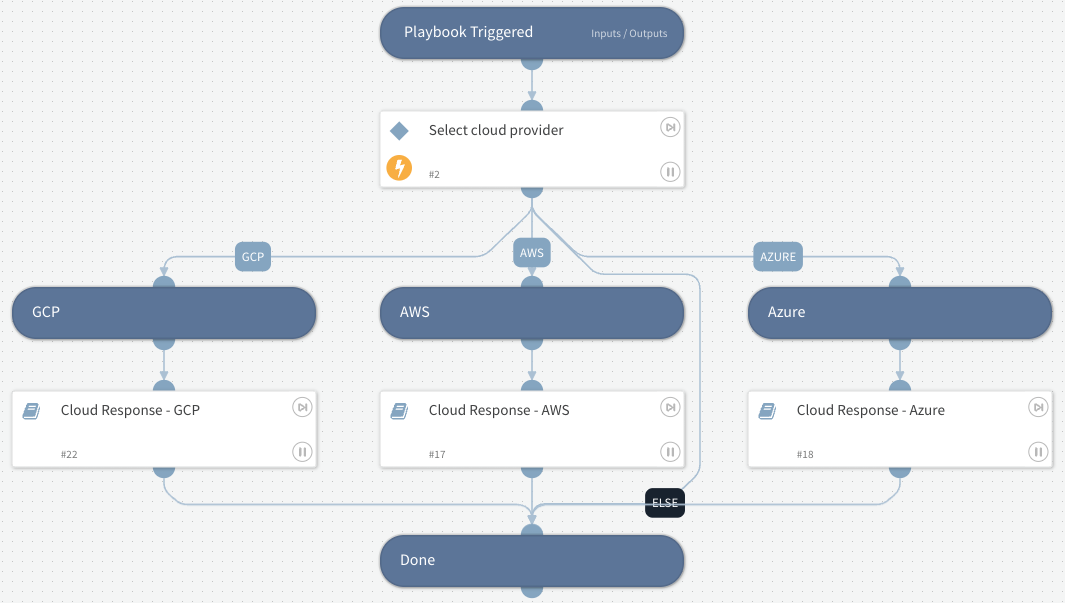Open the Cloud Response - AWS title
The width and height of the screenshot is (1065, 603).
click(x=499, y=410)
